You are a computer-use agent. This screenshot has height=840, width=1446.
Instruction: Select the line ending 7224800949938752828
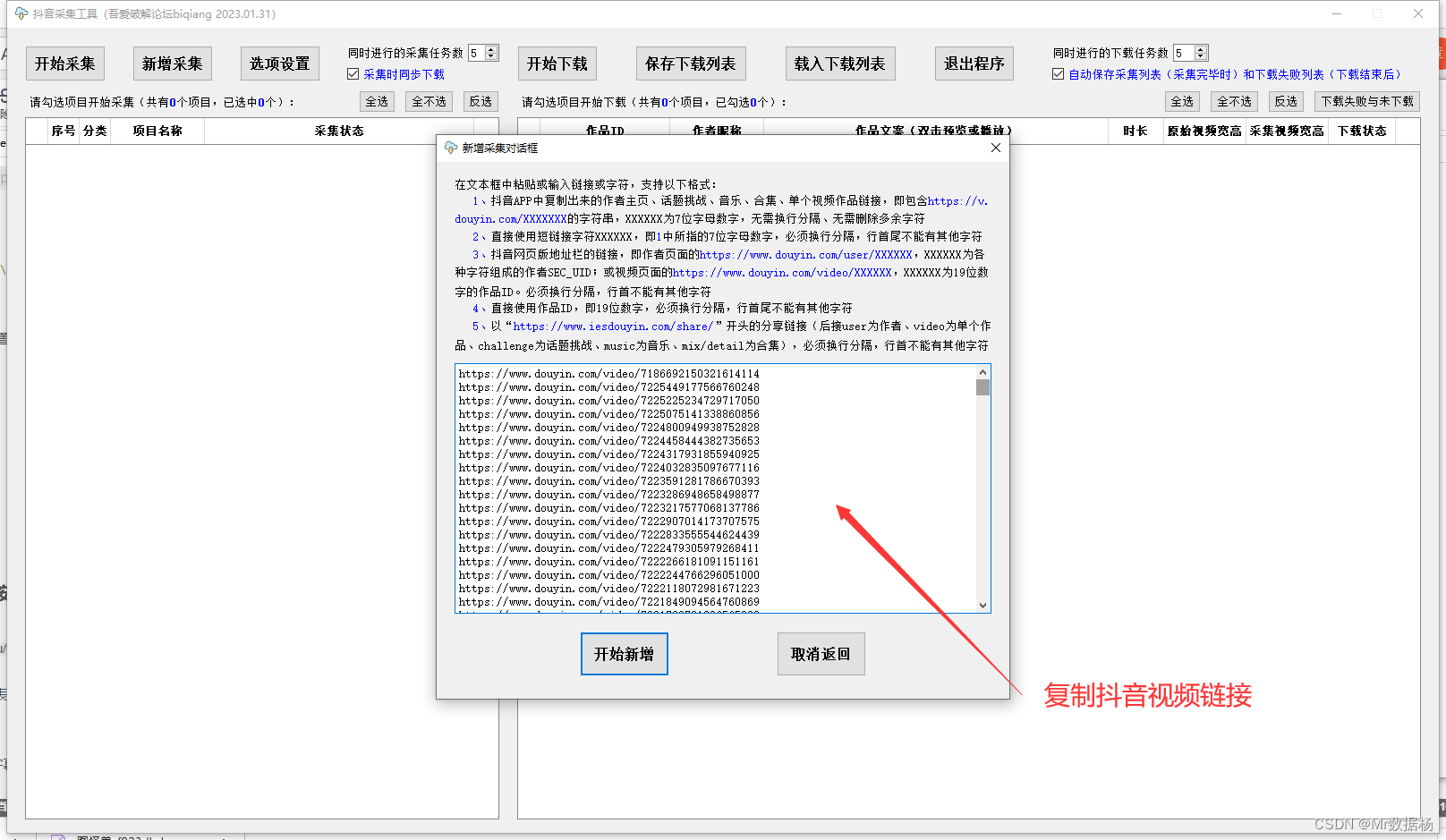608,428
